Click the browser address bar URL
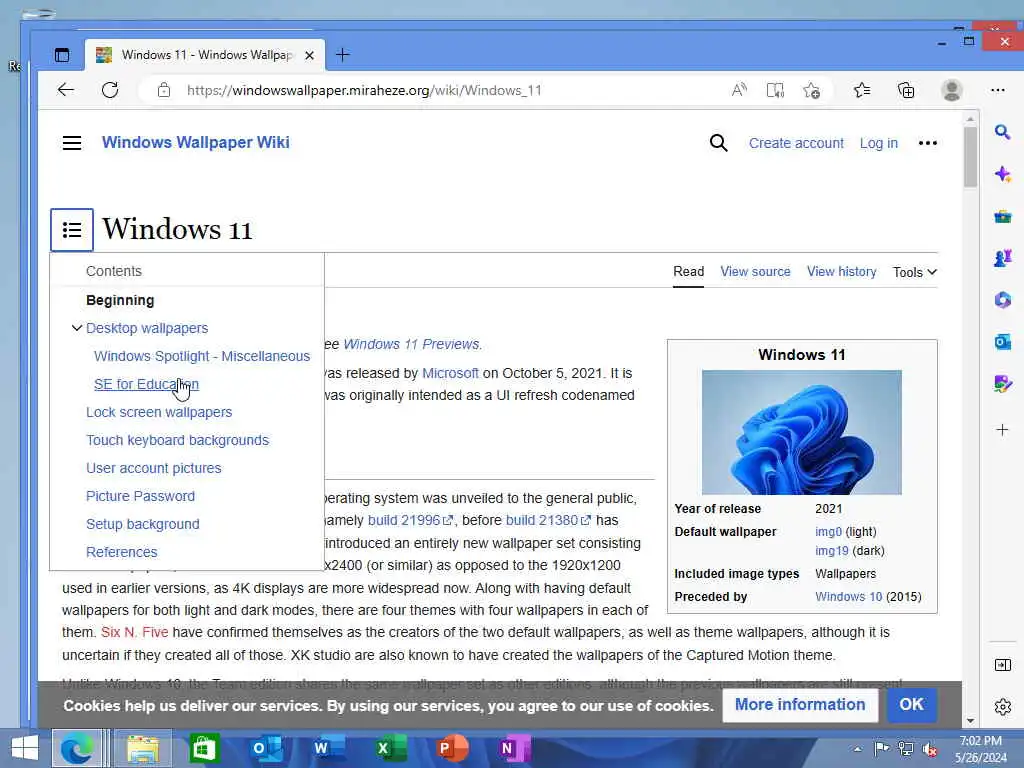 tap(364, 90)
